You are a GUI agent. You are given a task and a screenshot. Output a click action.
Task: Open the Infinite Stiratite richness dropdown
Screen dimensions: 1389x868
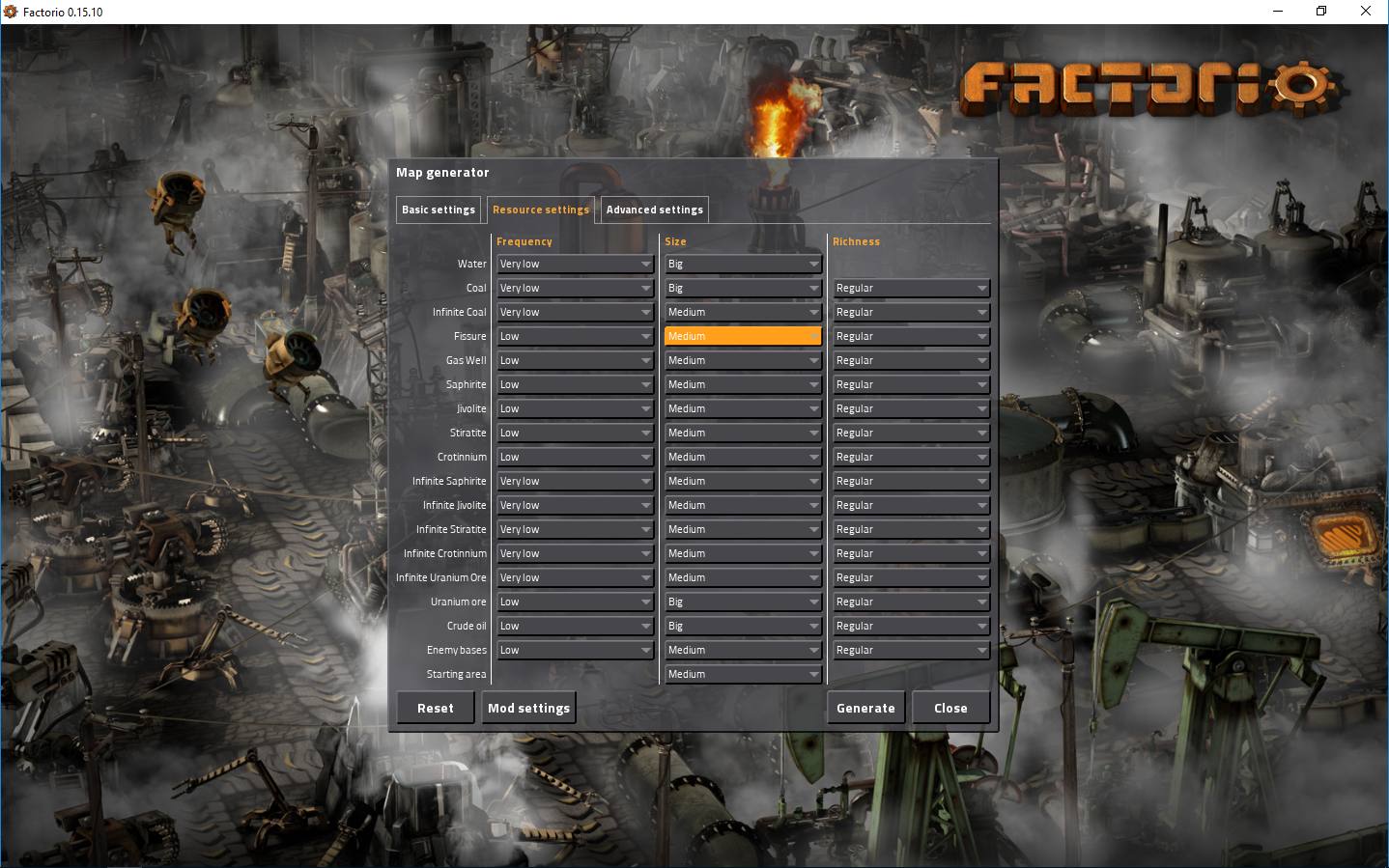click(912, 529)
